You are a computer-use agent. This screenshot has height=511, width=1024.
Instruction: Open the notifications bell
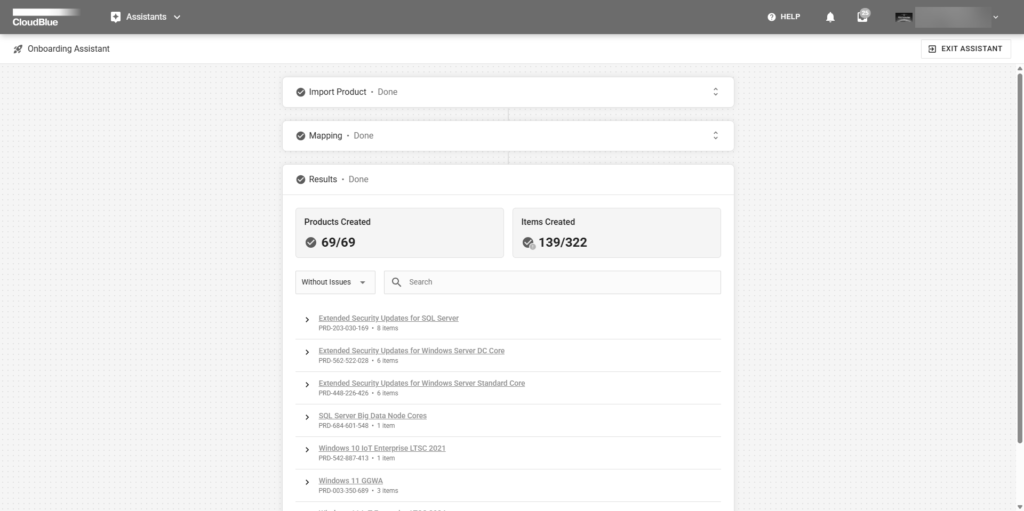[x=830, y=17]
